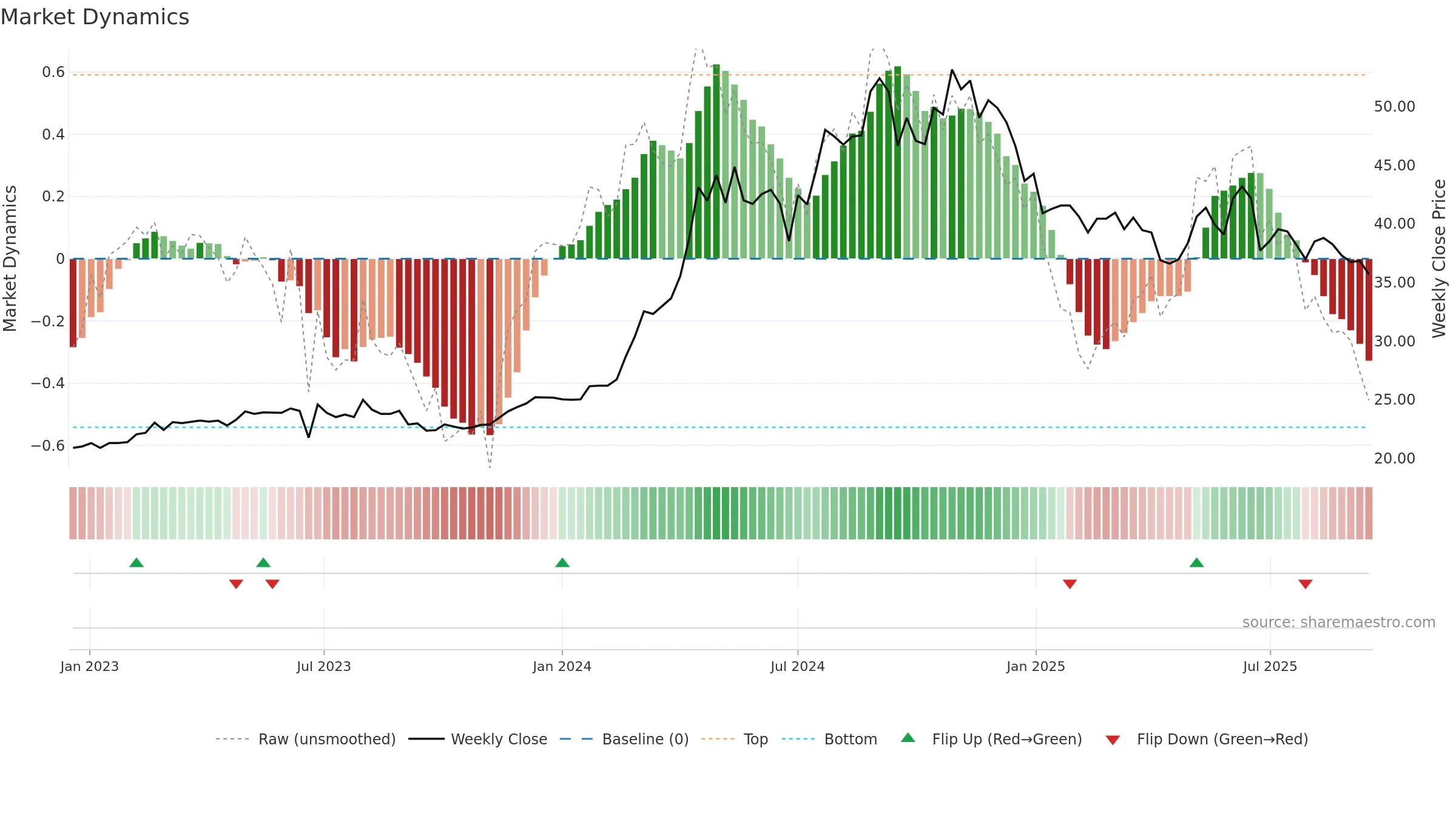This screenshot has width=1456, height=819.
Task: Select the Flip Down marker after Jan 2025
Action: [x=1070, y=584]
